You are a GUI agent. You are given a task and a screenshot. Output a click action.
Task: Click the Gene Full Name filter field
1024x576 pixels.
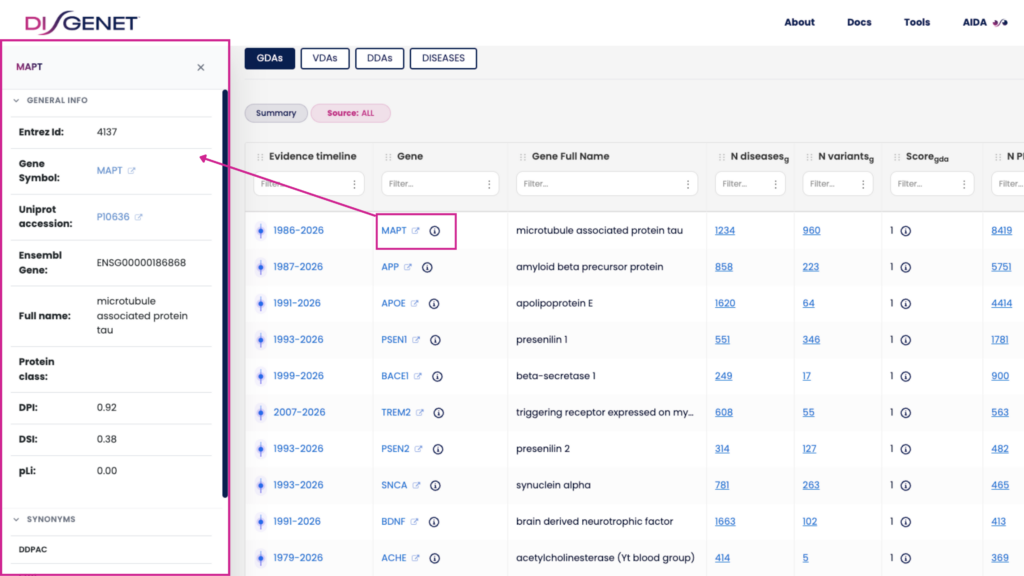click(598, 184)
